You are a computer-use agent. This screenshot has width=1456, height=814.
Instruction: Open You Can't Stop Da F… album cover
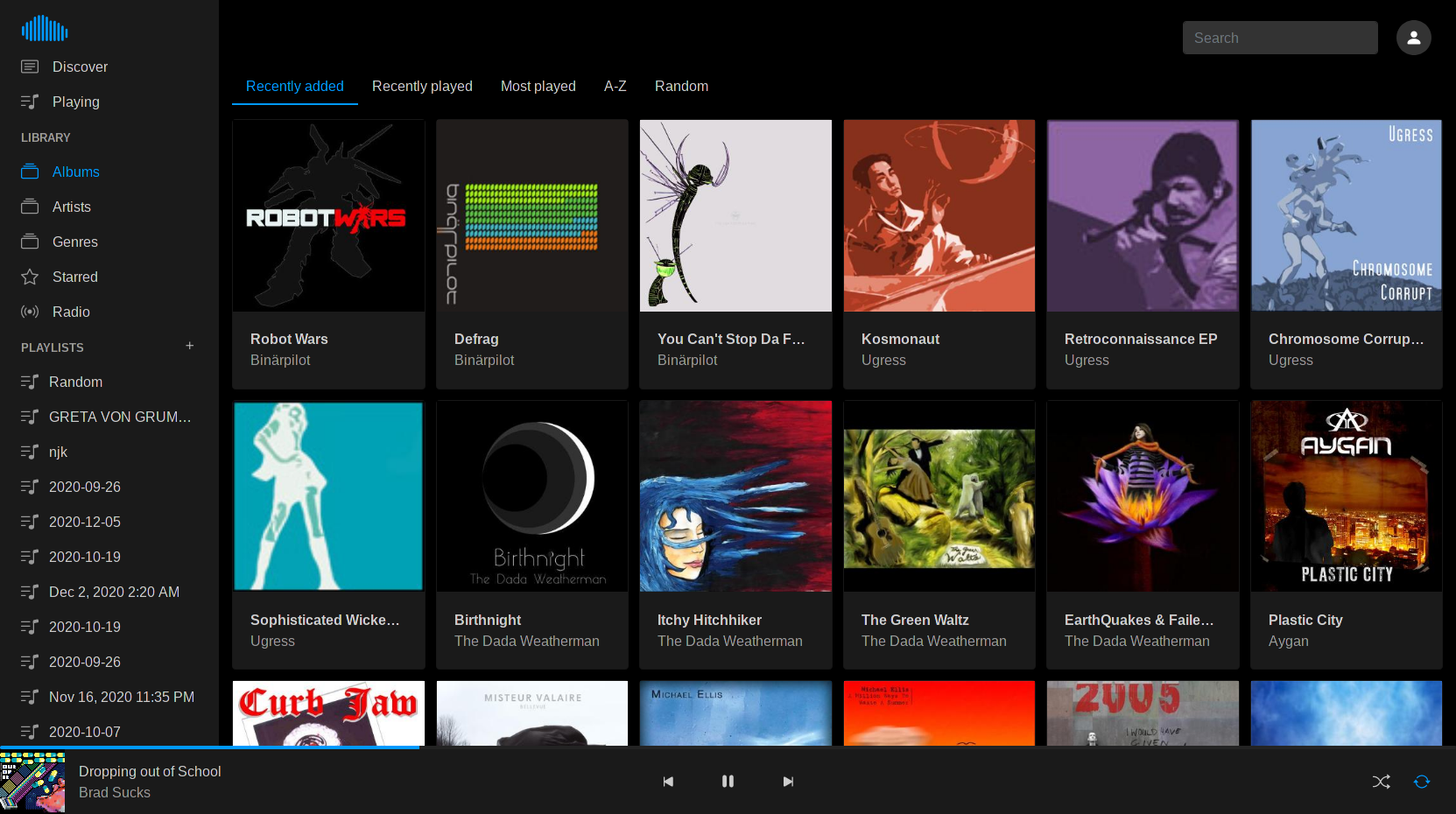[x=735, y=215]
